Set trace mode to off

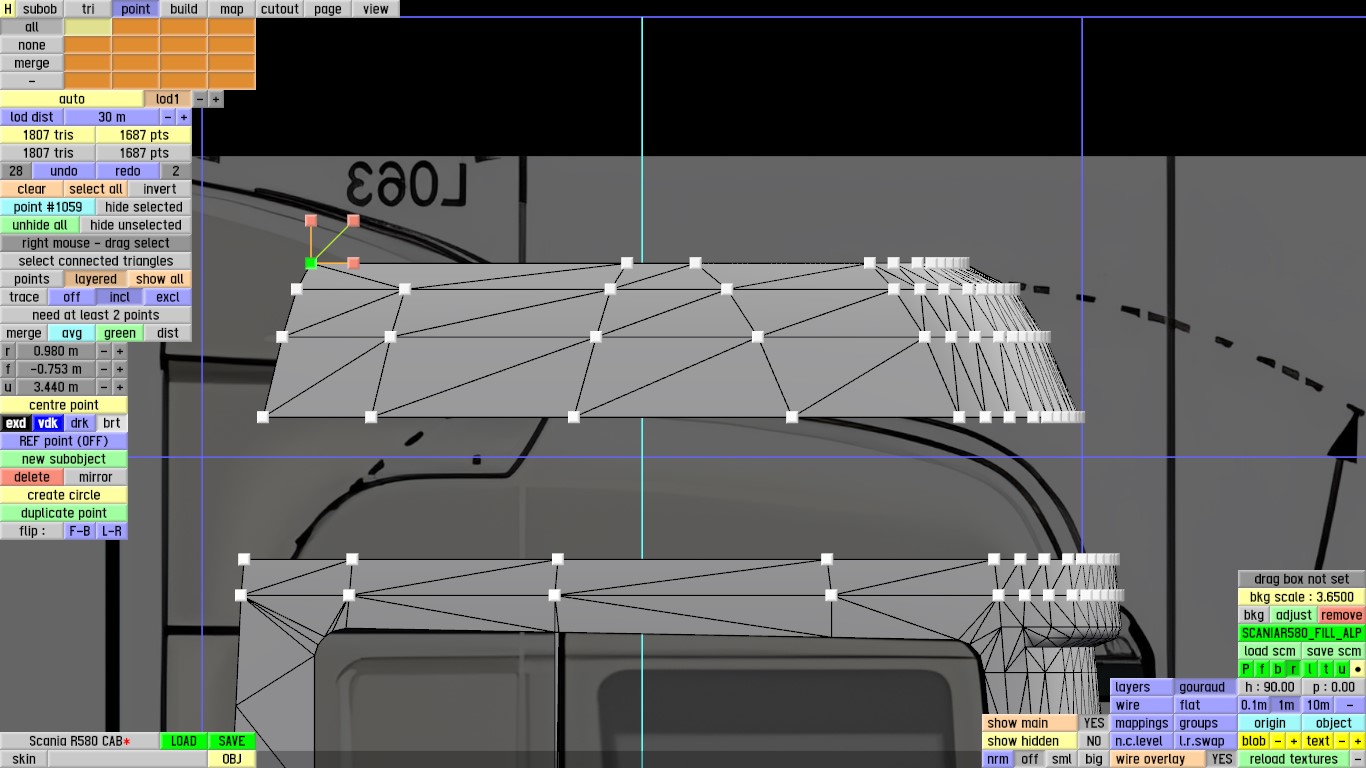[x=72, y=297]
